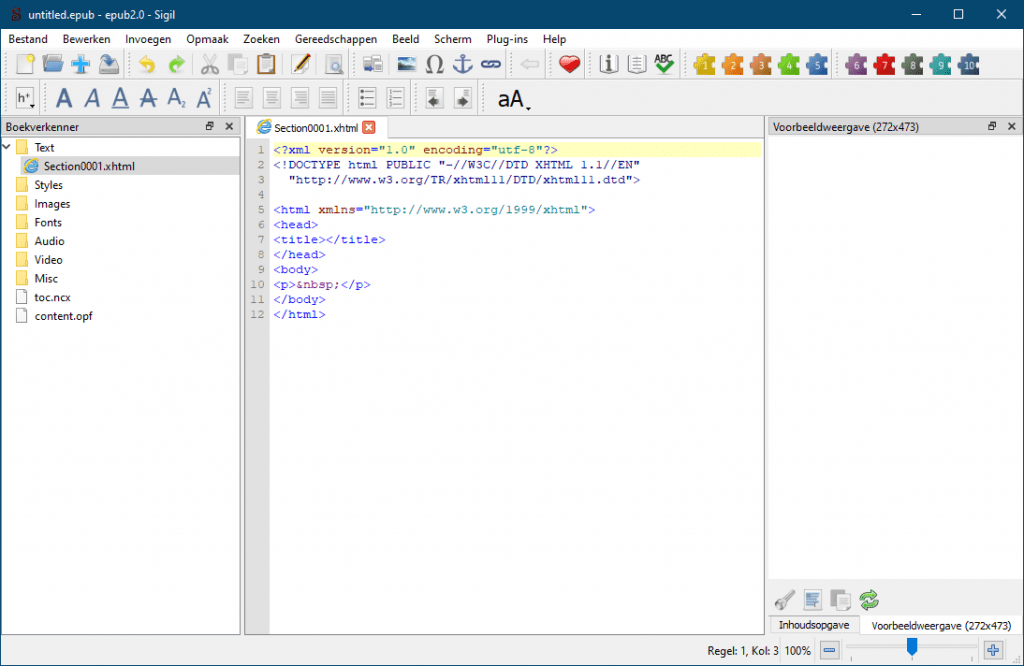
Task: Click the green refresh preview icon
Action: pos(869,600)
